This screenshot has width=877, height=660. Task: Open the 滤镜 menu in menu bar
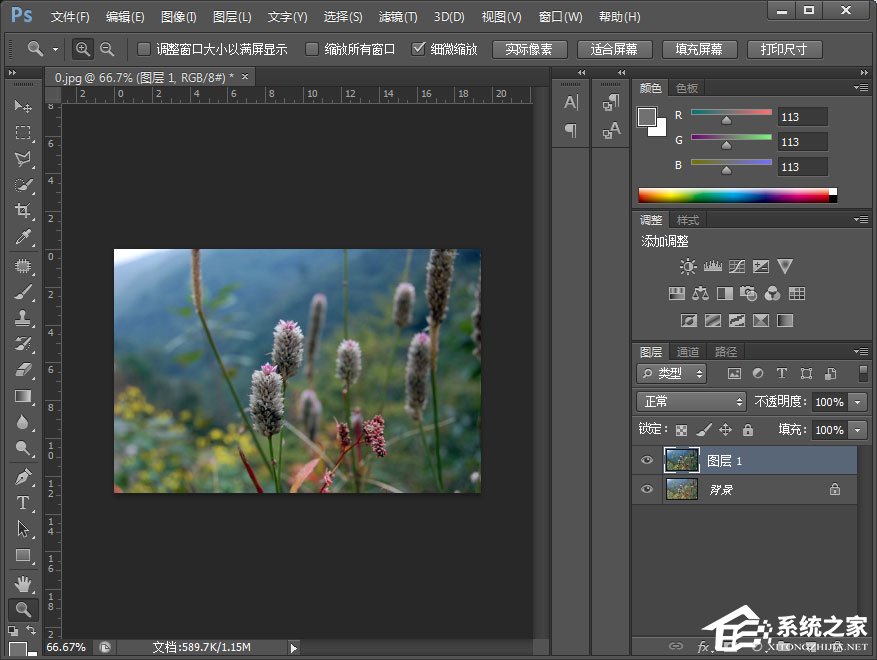pyautogui.click(x=396, y=16)
